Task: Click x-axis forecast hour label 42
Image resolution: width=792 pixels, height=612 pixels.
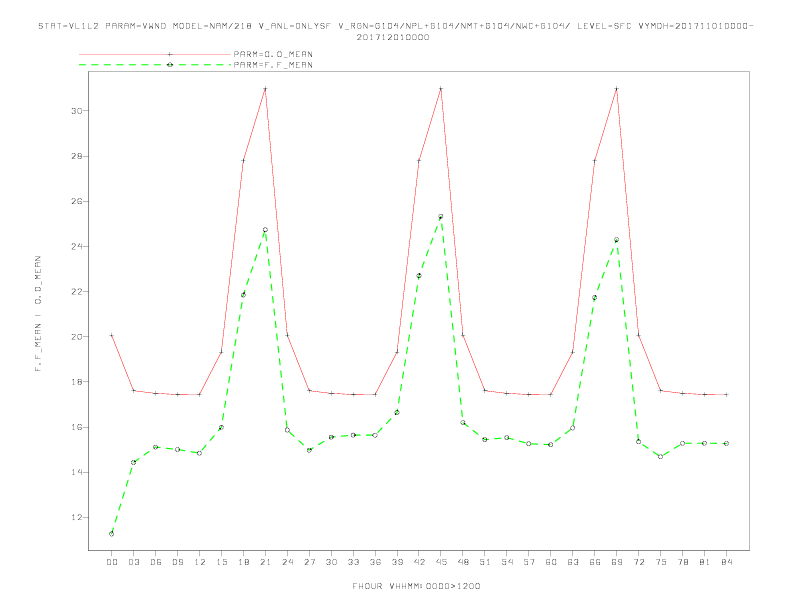Action: click(x=419, y=562)
